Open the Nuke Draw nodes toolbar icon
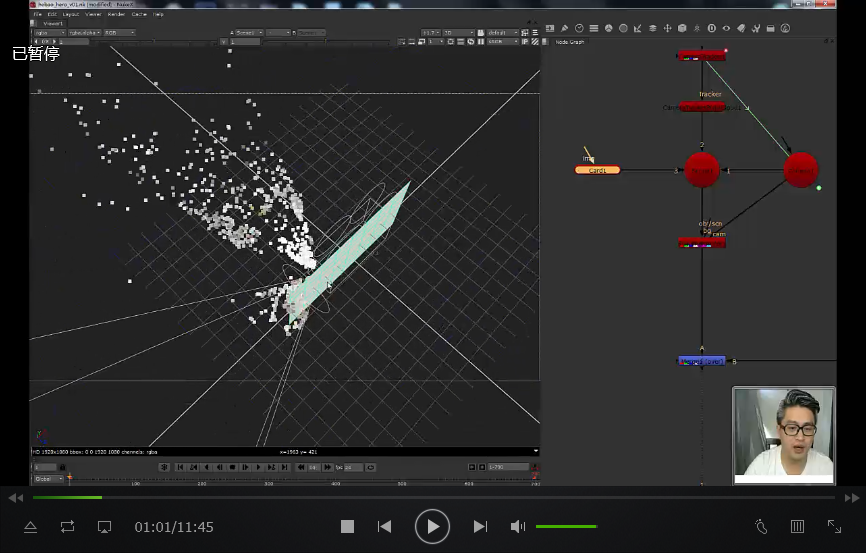The width and height of the screenshot is (866, 553). (x=565, y=28)
